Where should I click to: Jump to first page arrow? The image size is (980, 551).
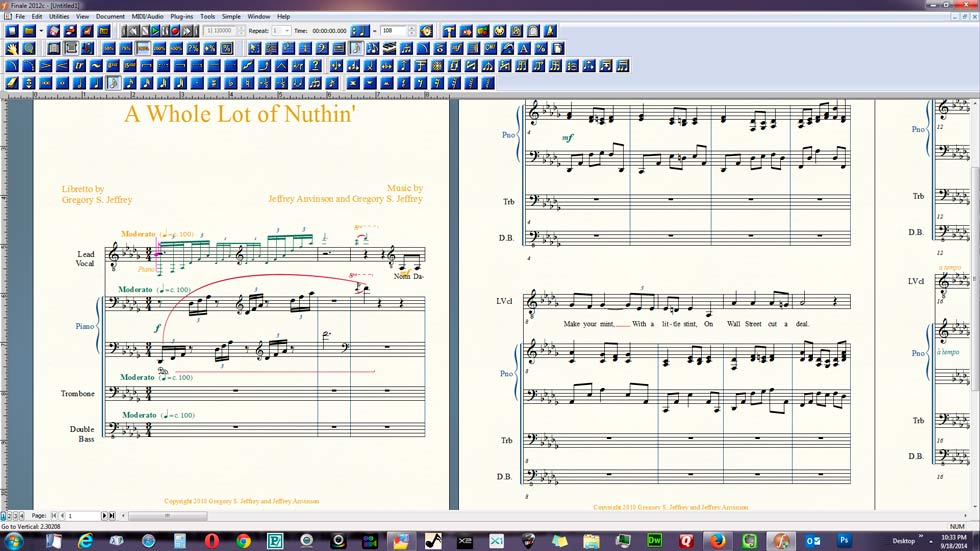tap(54, 515)
